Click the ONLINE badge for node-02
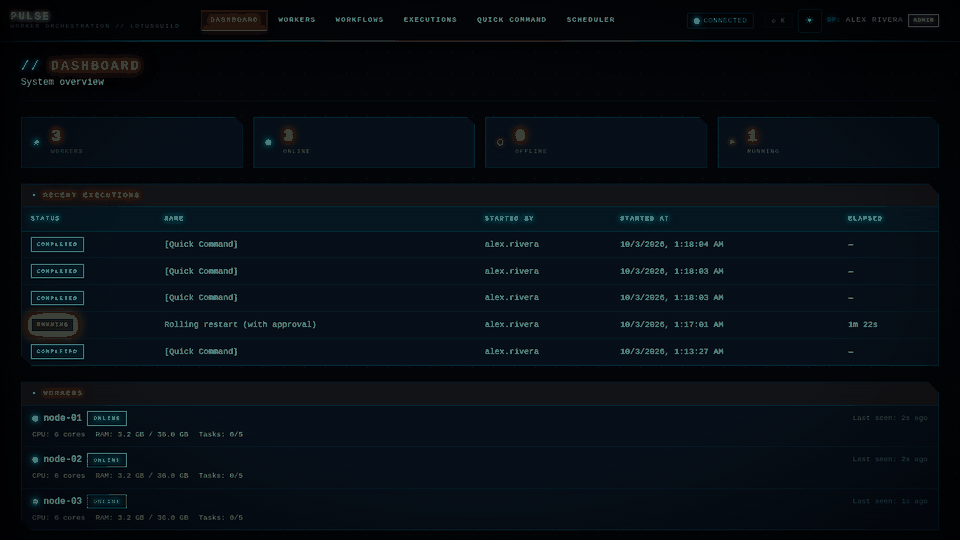 [x=107, y=460]
